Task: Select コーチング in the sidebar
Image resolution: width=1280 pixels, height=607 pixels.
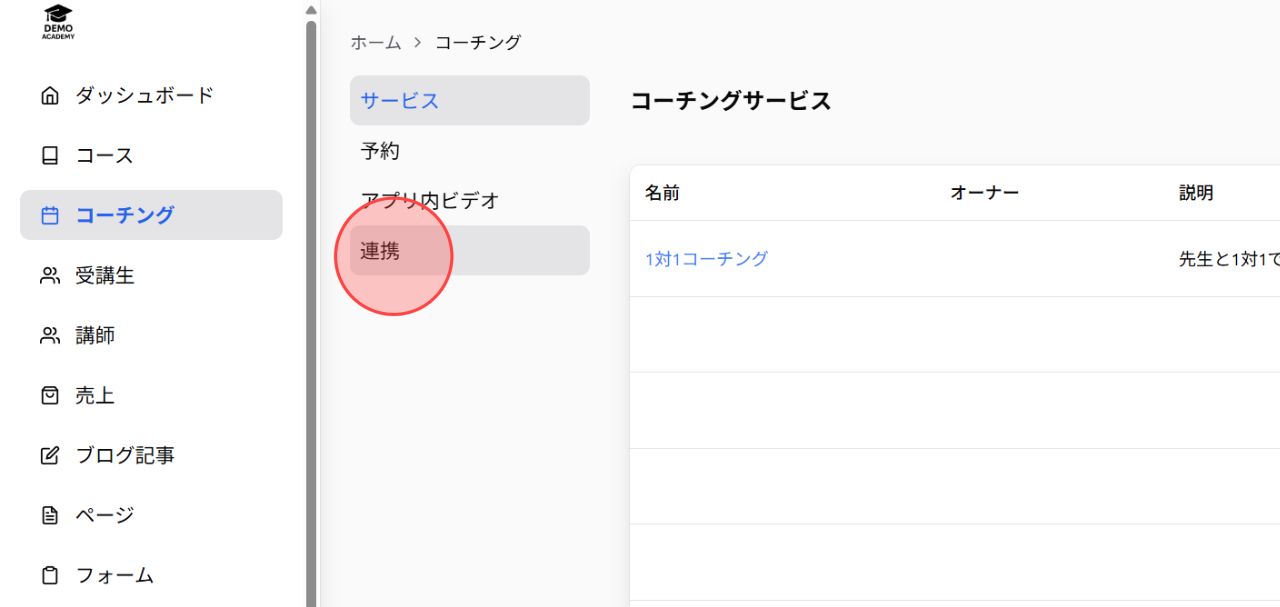Action: 151,215
